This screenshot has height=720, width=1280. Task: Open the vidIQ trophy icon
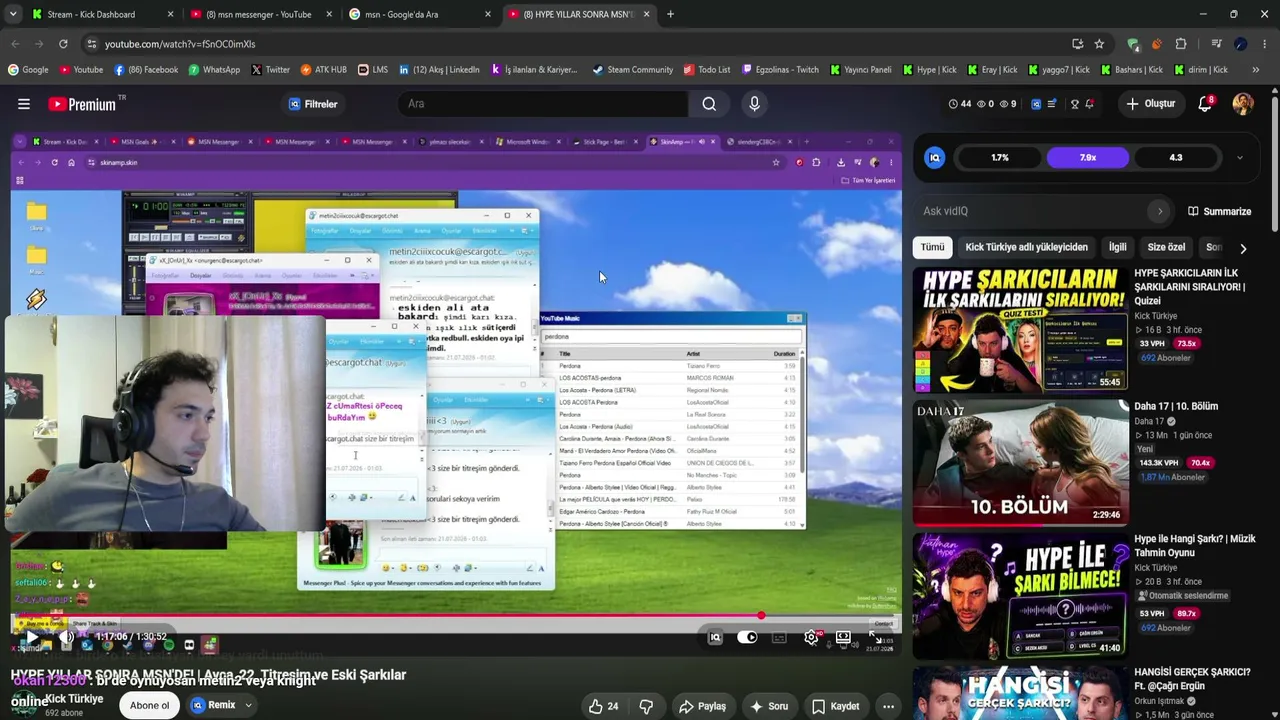tap(1074, 104)
